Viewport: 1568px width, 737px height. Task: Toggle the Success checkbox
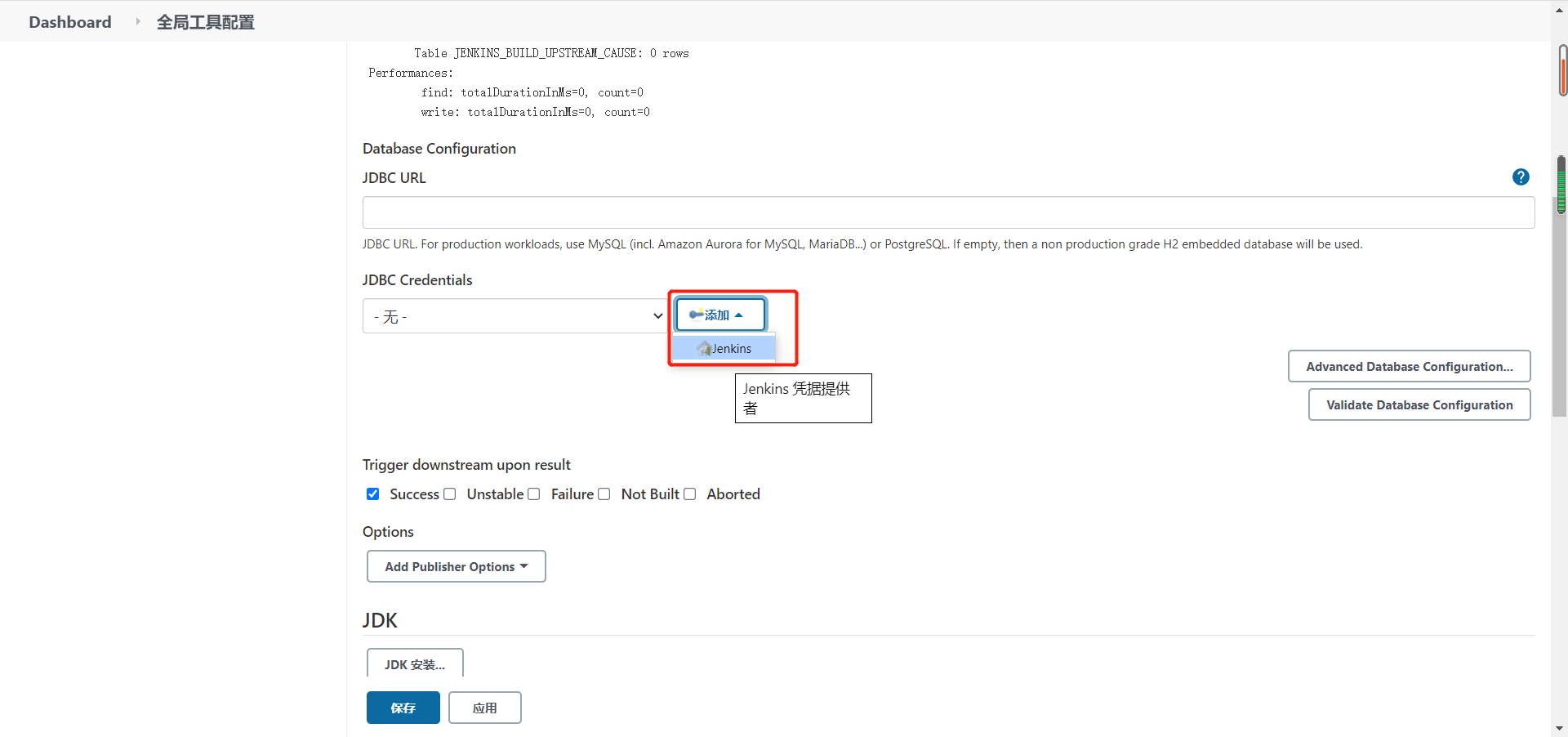pyautogui.click(x=373, y=494)
